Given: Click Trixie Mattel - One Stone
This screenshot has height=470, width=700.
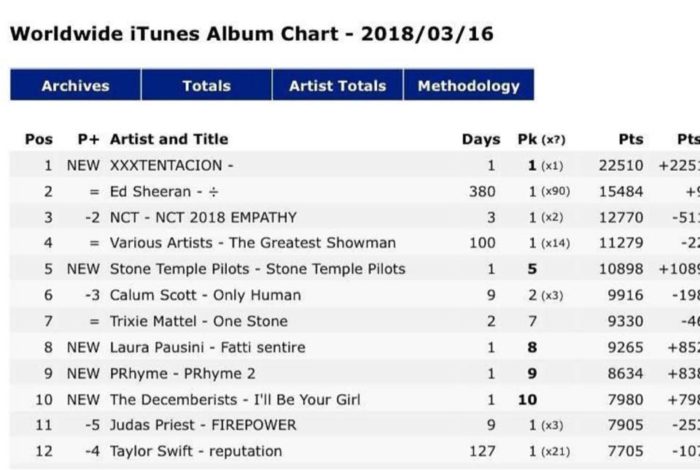Looking at the screenshot, I should (x=198, y=321).
